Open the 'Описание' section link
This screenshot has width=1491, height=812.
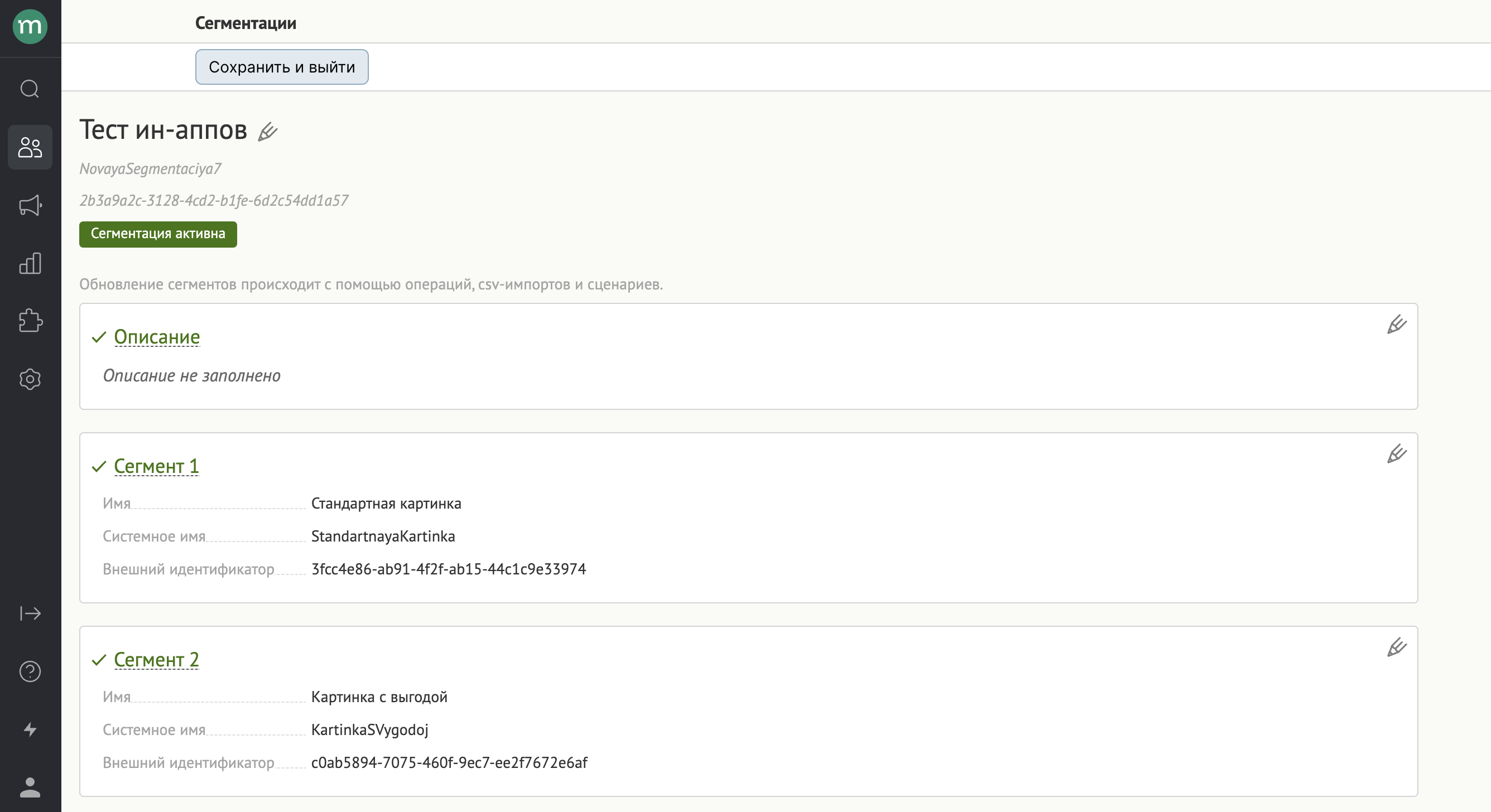[157, 337]
